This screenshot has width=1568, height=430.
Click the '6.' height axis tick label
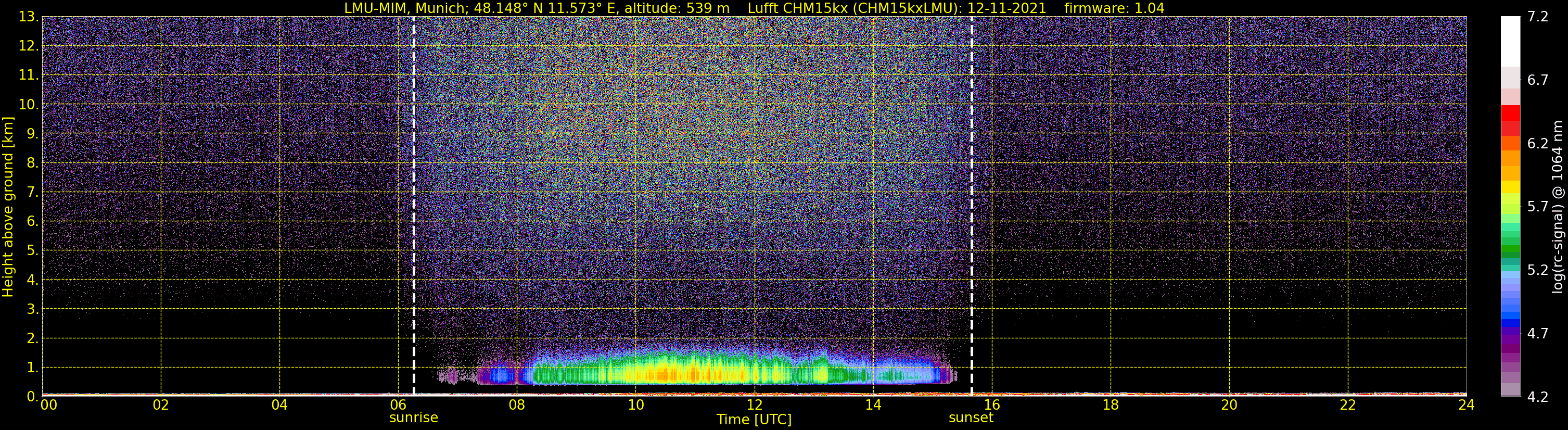33,221
